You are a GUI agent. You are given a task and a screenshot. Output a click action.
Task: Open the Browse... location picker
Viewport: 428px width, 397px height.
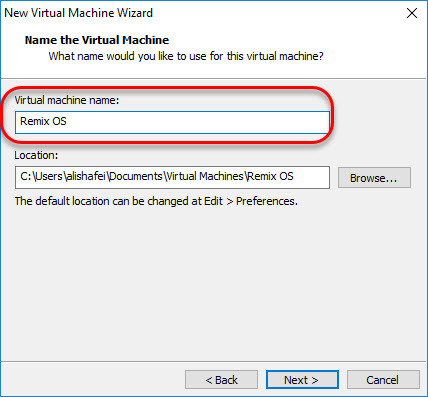(x=374, y=178)
